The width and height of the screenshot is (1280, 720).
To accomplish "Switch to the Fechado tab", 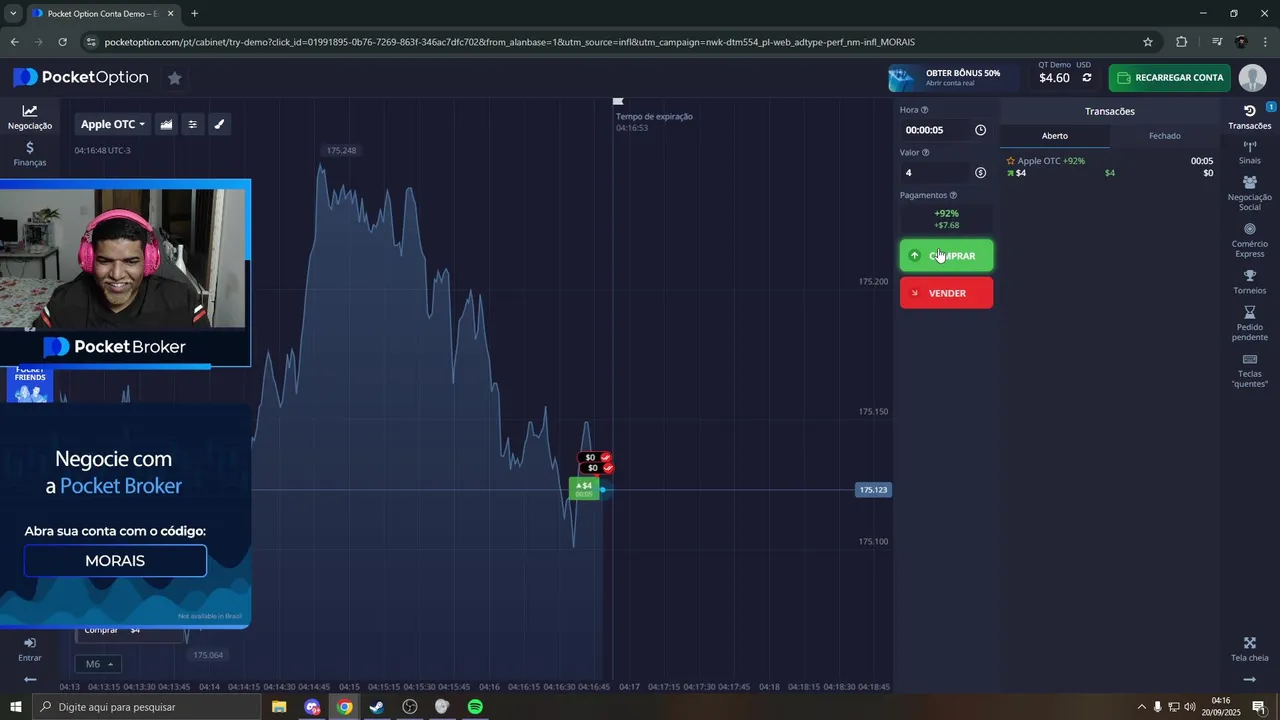I will [1165, 136].
